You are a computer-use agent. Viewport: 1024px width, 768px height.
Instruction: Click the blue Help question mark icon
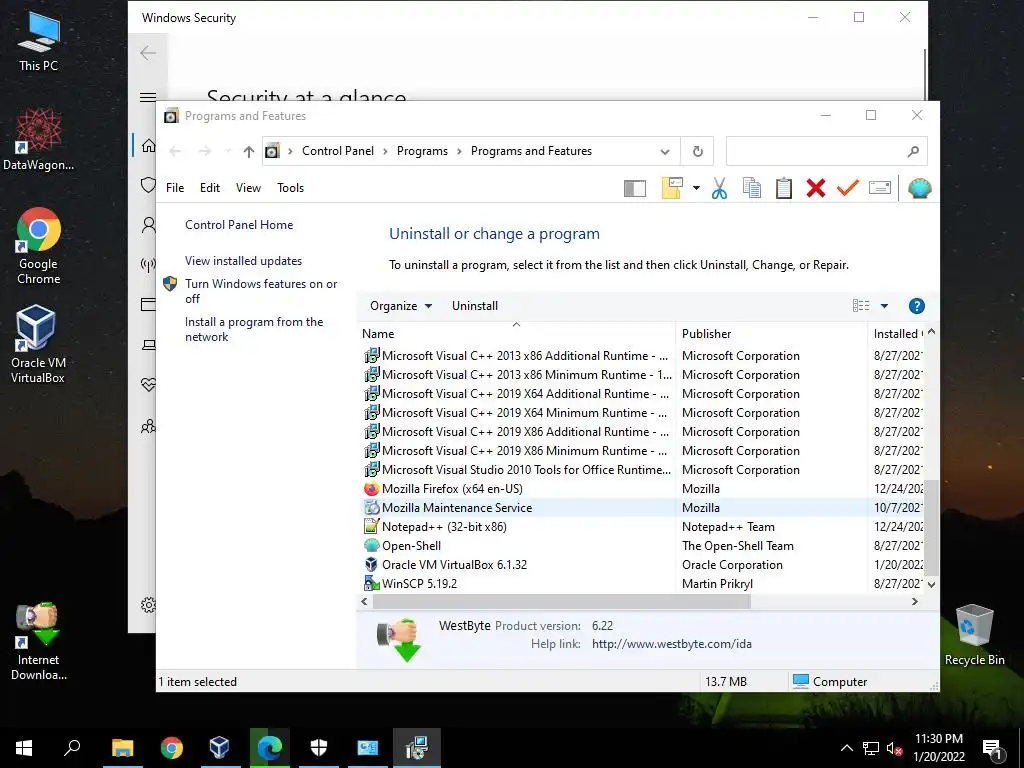[916, 306]
